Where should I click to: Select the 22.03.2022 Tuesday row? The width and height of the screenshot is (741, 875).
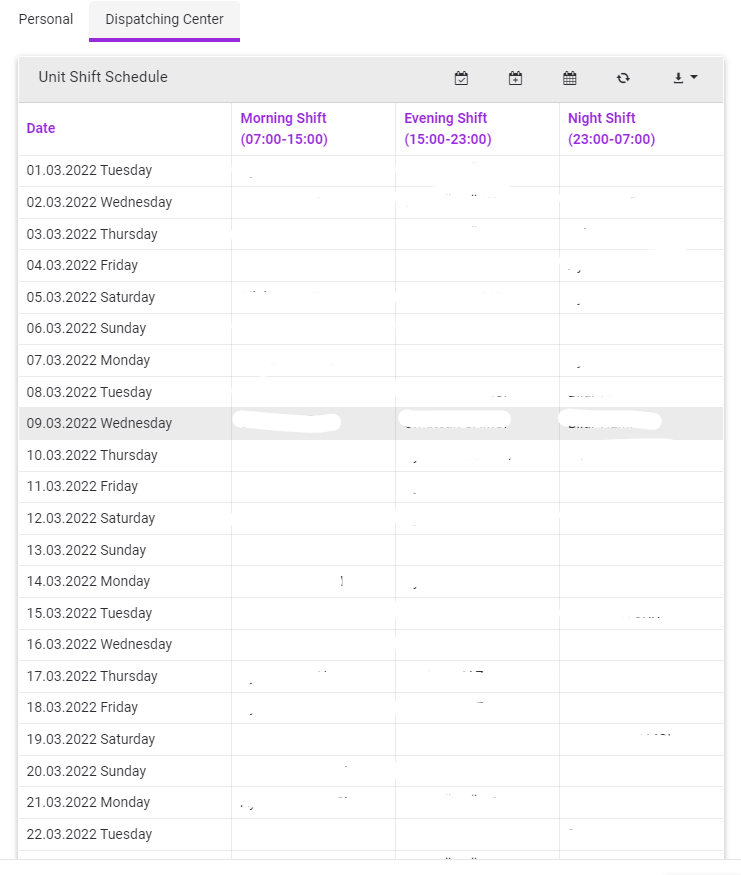pyautogui.click(x=89, y=834)
